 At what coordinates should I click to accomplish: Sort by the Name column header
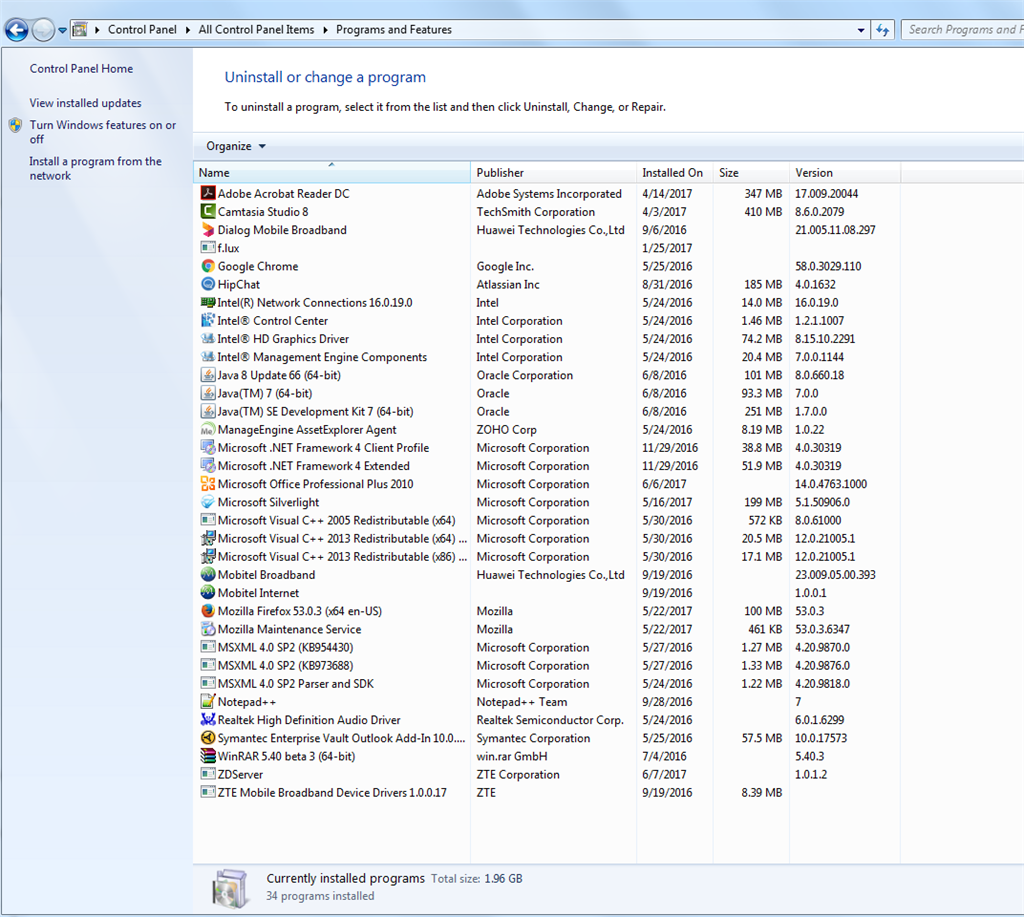tap(332, 172)
